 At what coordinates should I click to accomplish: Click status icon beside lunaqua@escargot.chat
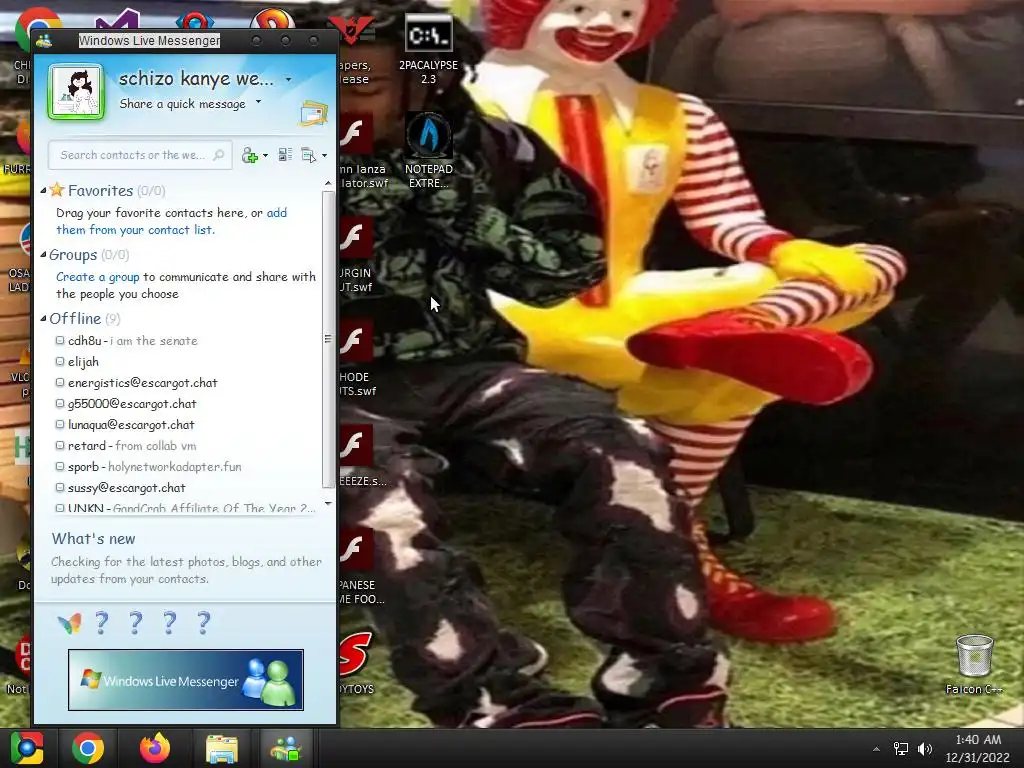(x=60, y=424)
